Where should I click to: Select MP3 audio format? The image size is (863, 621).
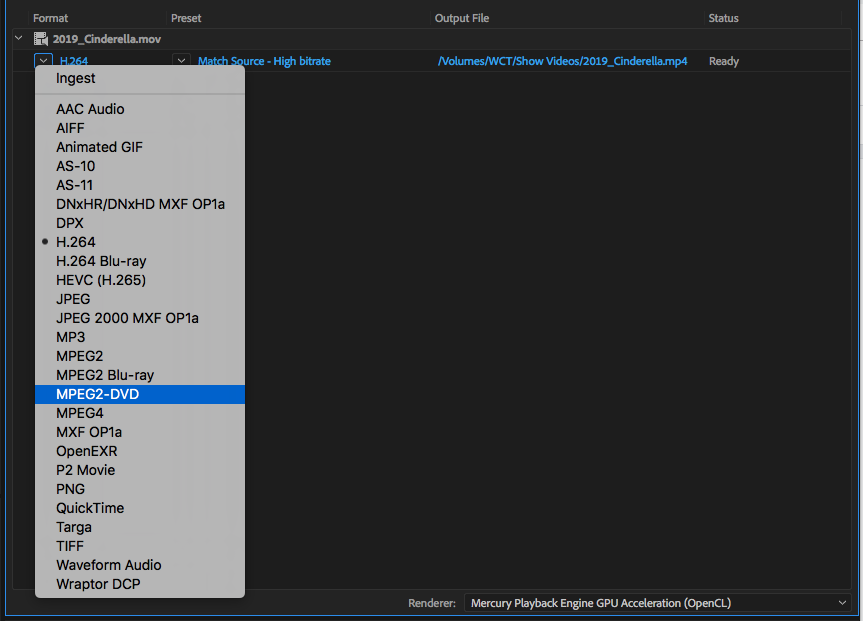70,337
